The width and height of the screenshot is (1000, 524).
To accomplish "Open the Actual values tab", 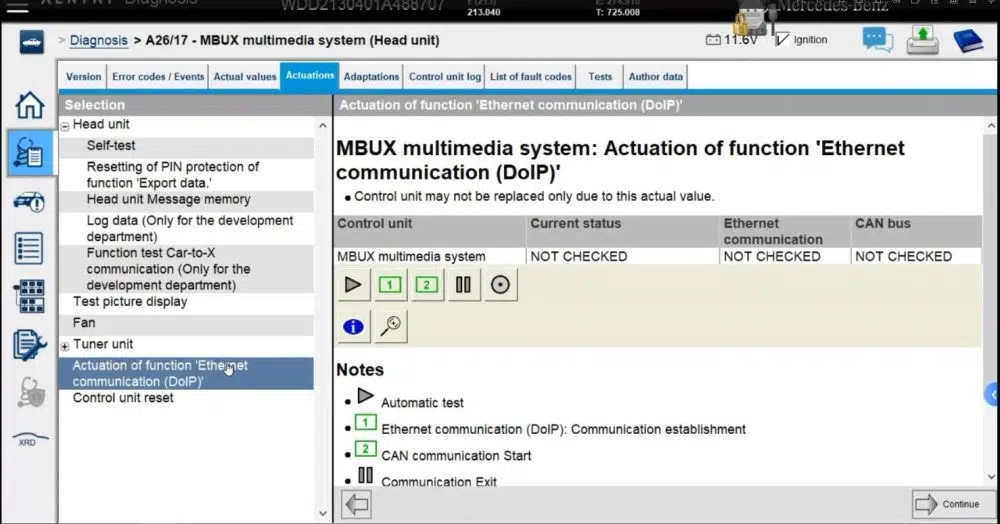I will [x=245, y=76].
